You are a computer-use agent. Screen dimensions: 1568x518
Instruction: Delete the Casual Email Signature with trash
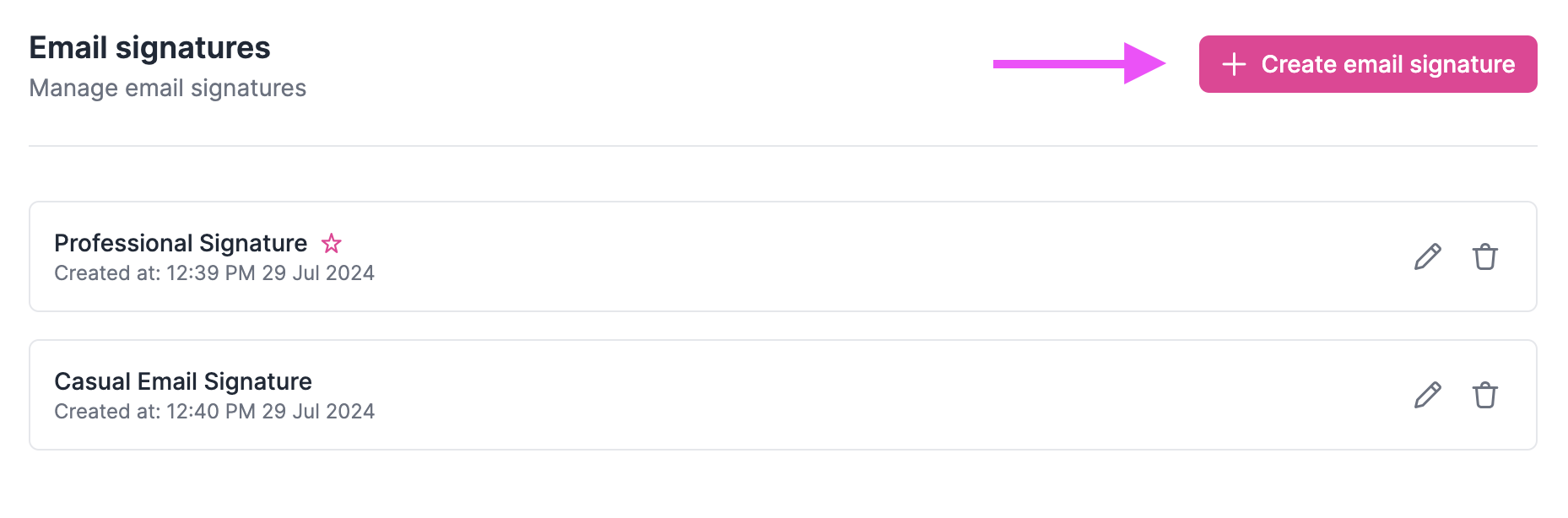pyautogui.click(x=1484, y=395)
